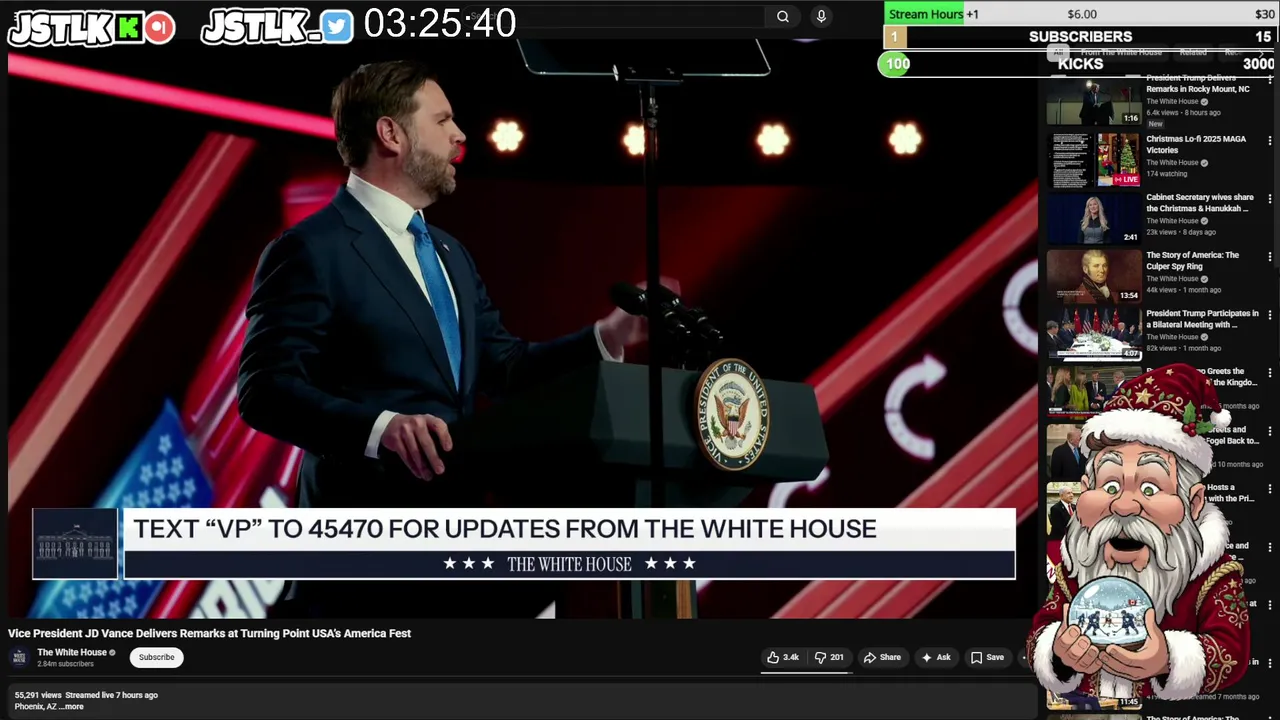Click title 'President Trump Participates in a Bilateral Meeting'
Screen dimensions: 1280x720
tap(1202, 319)
